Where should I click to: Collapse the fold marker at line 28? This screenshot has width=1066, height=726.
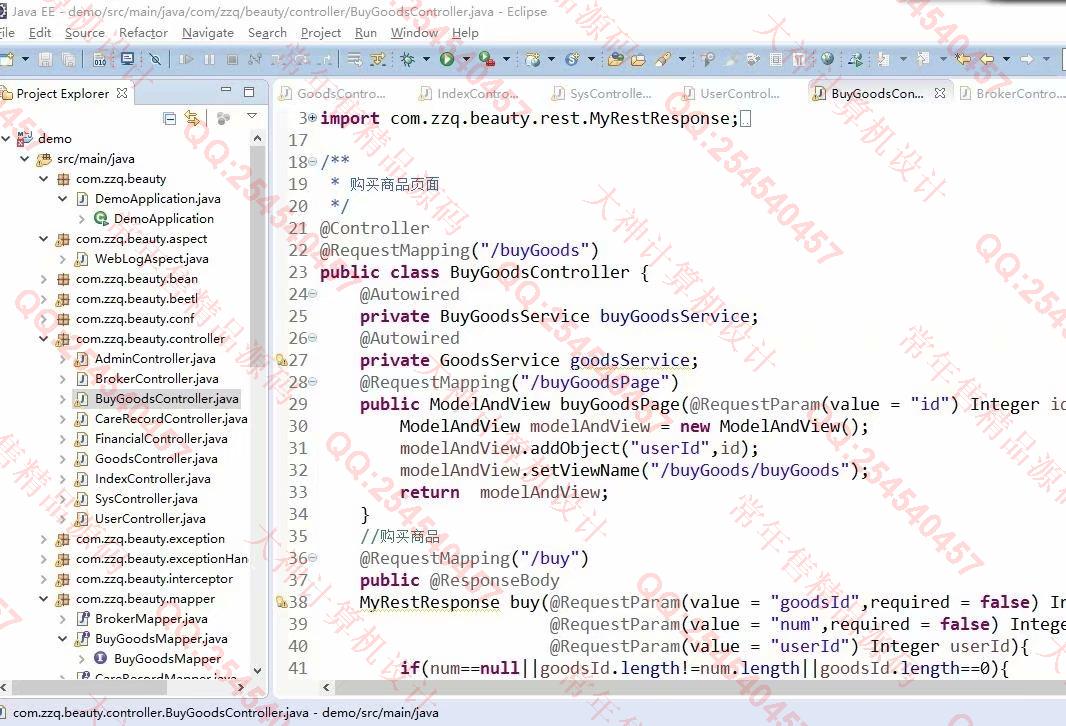pos(313,382)
